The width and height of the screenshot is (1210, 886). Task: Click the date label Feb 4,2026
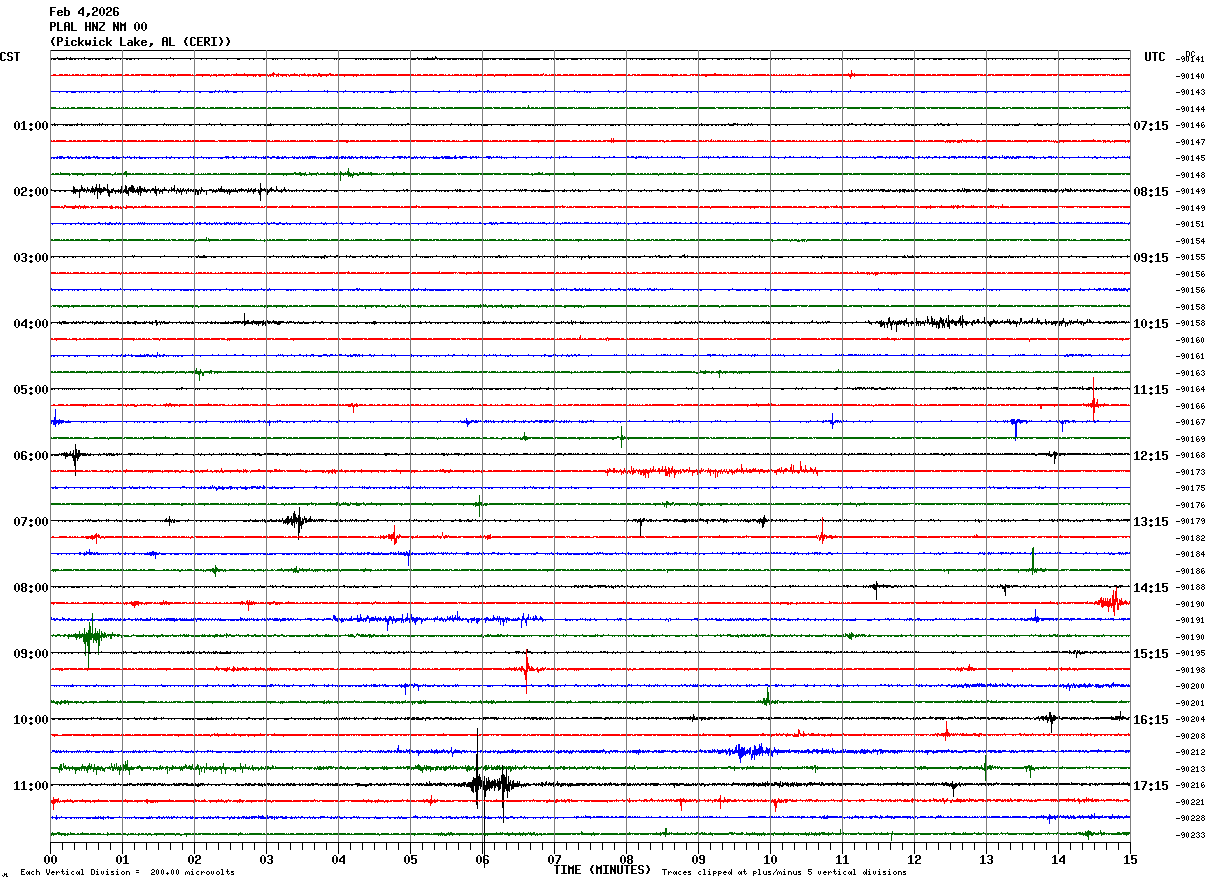pyautogui.click(x=84, y=12)
